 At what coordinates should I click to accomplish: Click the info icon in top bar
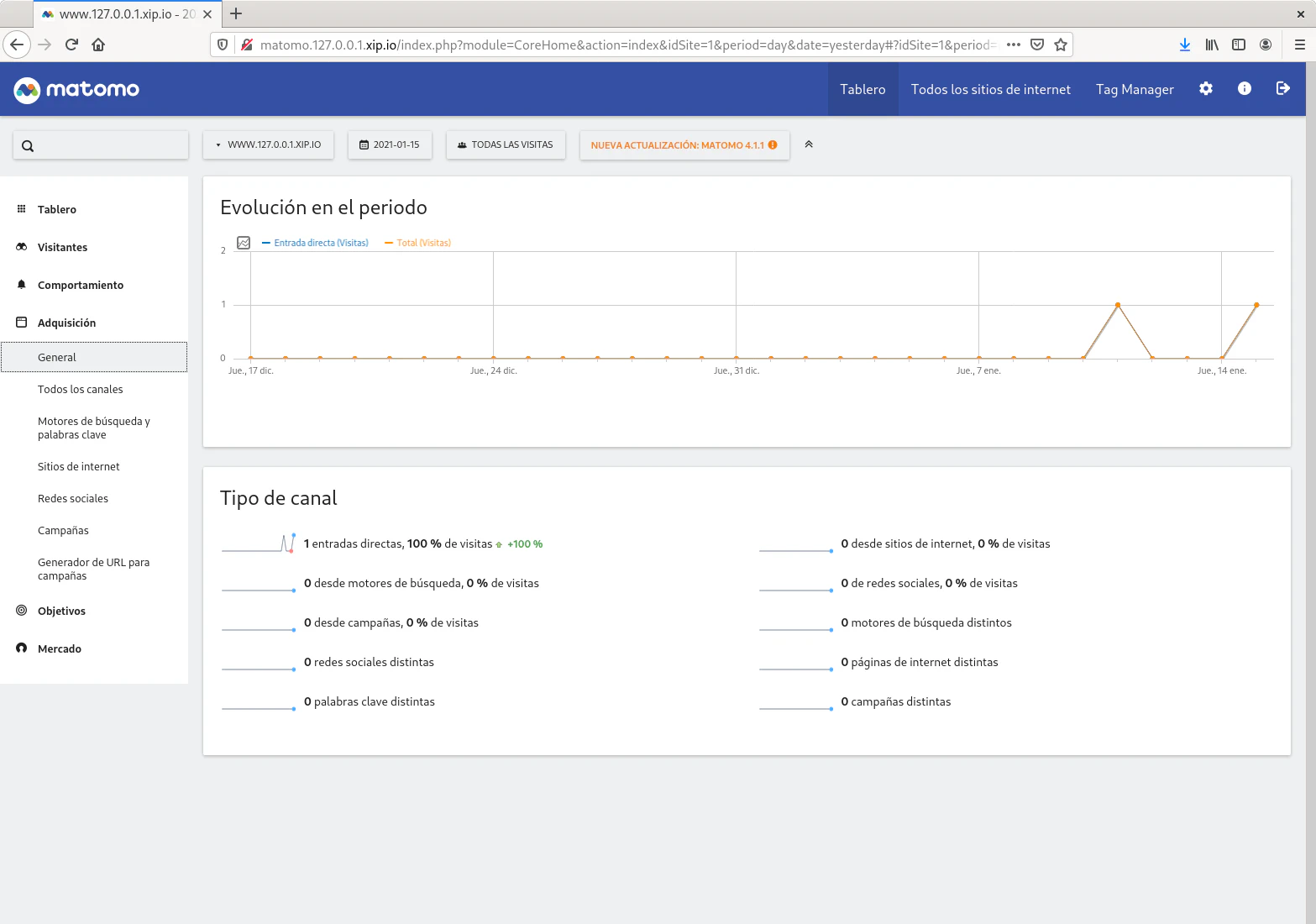click(x=1245, y=89)
